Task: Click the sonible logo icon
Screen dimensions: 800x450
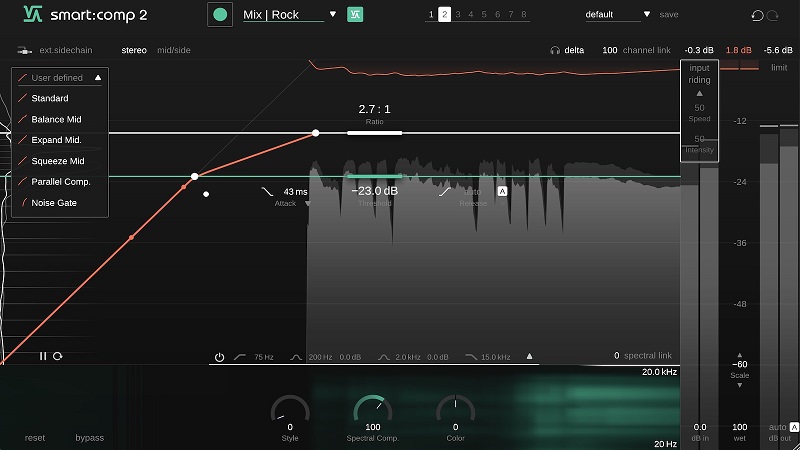Action: (33, 14)
